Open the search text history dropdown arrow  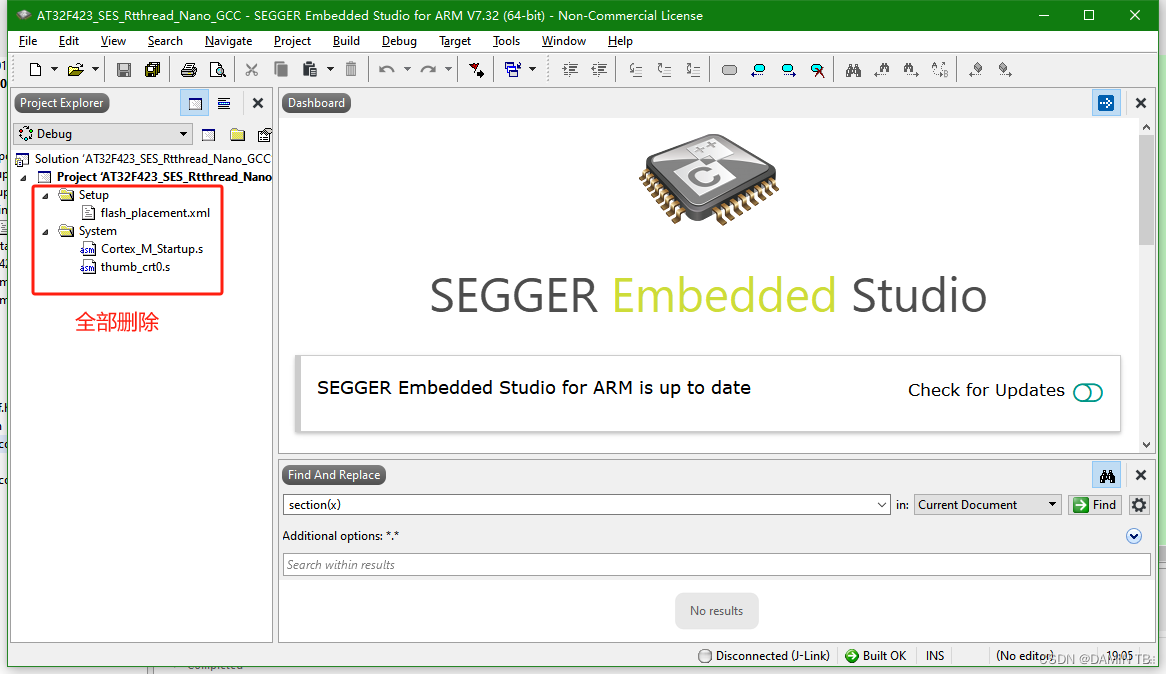pos(881,505)
